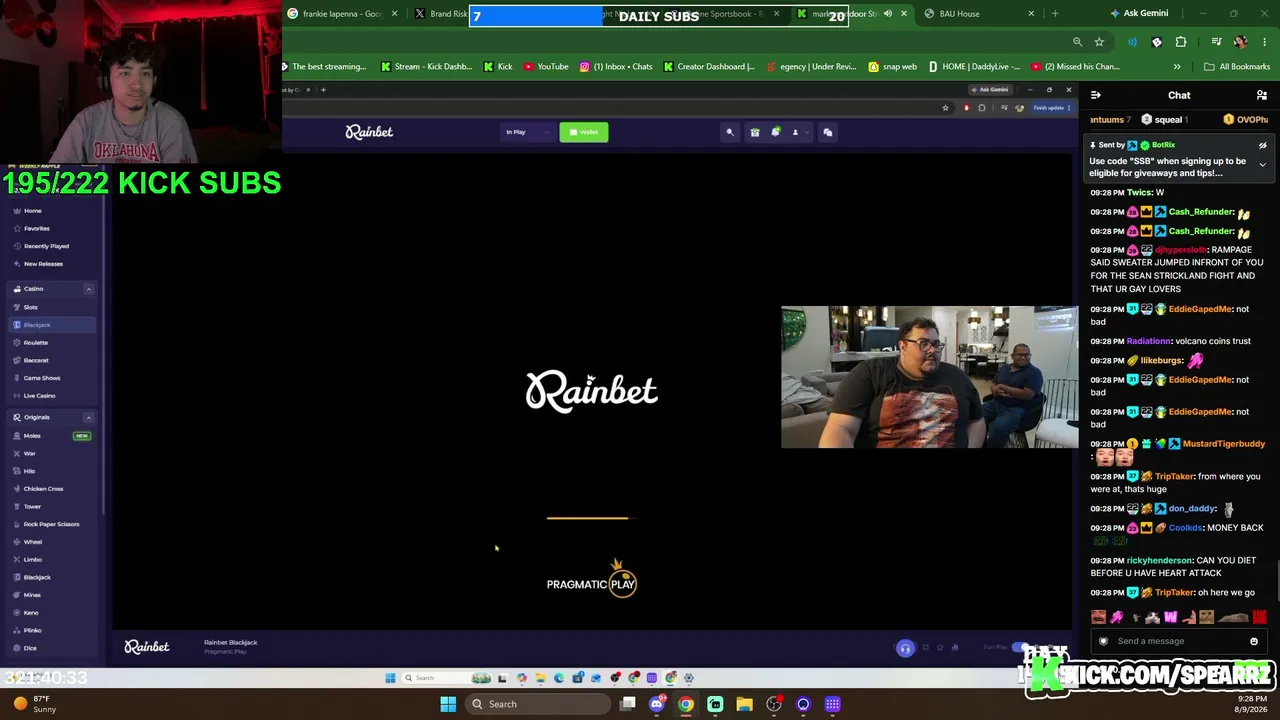Viewport: 1280px width, 720px height.
Task: Open the Creator Dashboard bookmark
Action: click(x=708, y=67)
